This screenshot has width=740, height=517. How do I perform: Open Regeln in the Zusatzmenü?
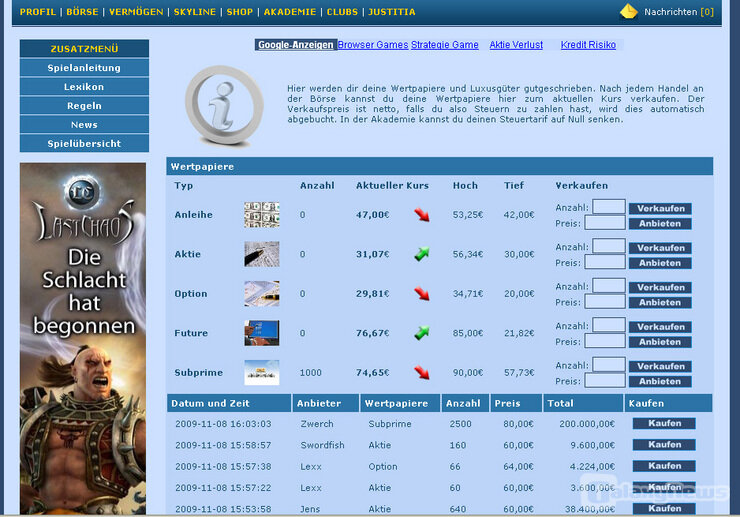coord(84,105)
